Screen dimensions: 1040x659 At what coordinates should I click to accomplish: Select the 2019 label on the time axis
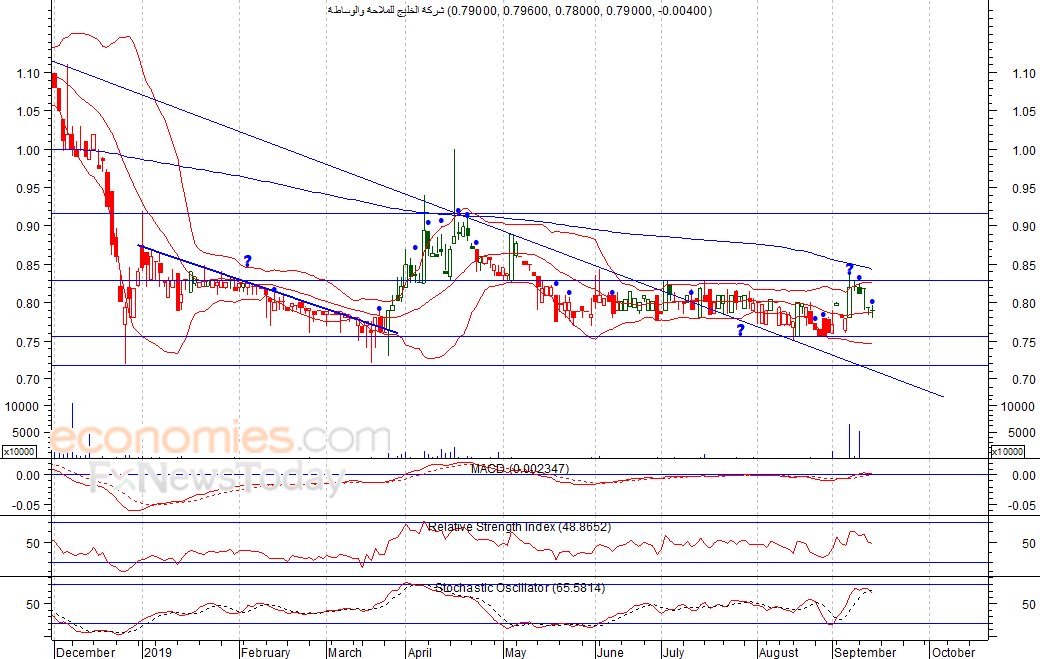158,652
